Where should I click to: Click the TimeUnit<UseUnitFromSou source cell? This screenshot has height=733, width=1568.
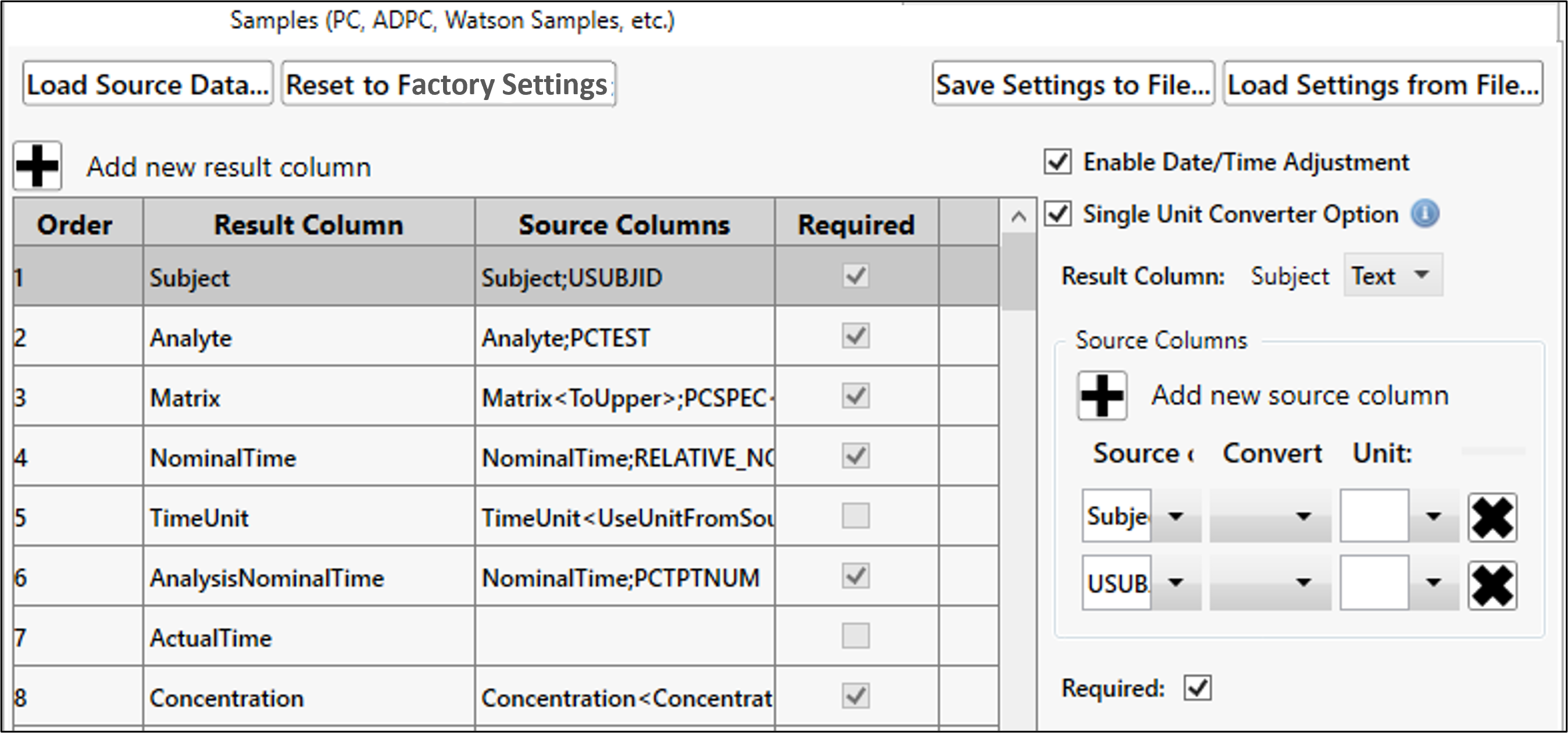(x=624, y=517)
